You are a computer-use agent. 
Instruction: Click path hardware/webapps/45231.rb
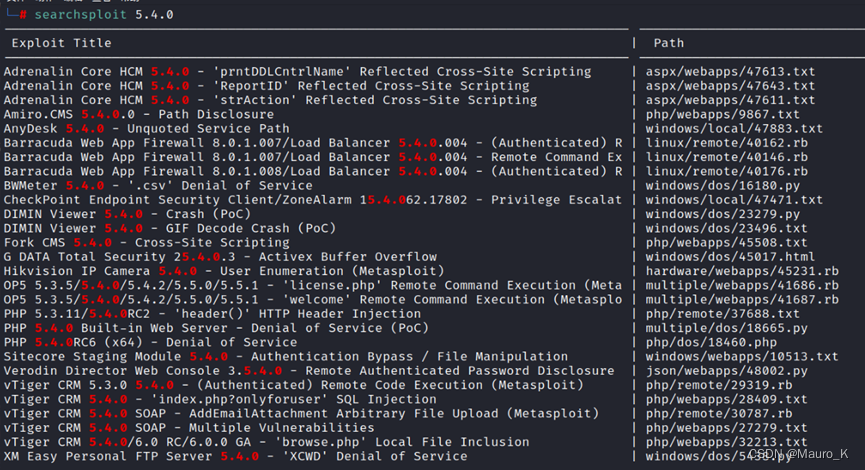click(742, 272)
